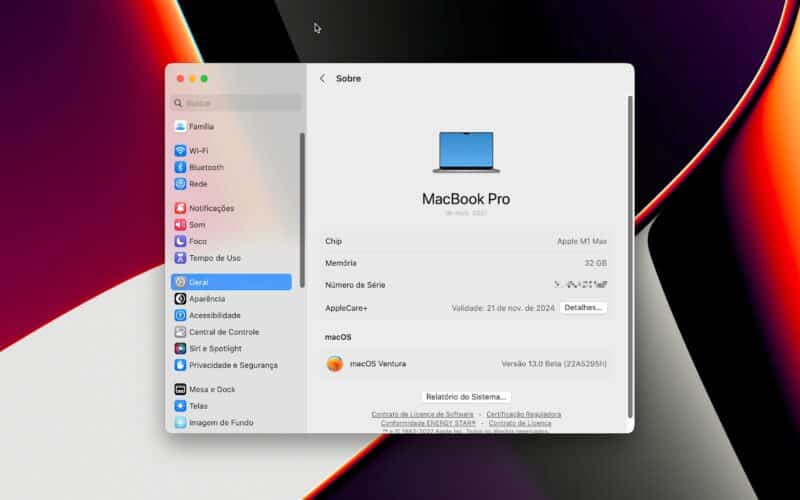Select the Siri e Spotlight icon

(180, 348)
